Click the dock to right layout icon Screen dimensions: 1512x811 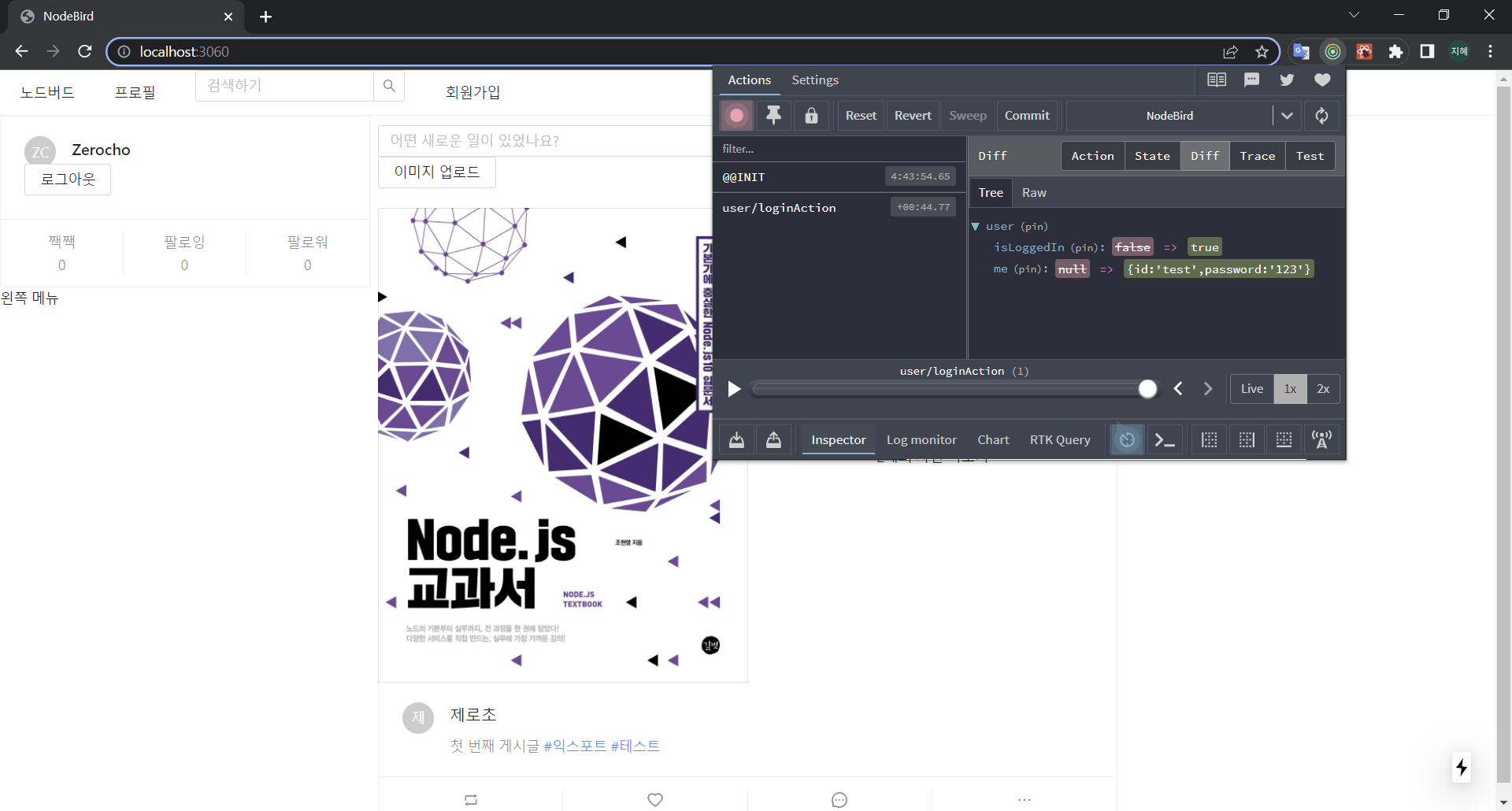pyautogui.click(x=1247, y=440)
